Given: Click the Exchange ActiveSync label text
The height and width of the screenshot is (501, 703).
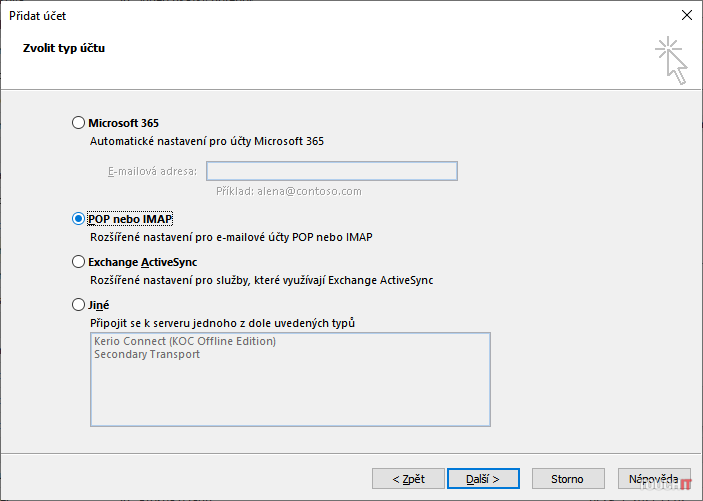Looking at the screenshot, I should [x=142, y=262].
